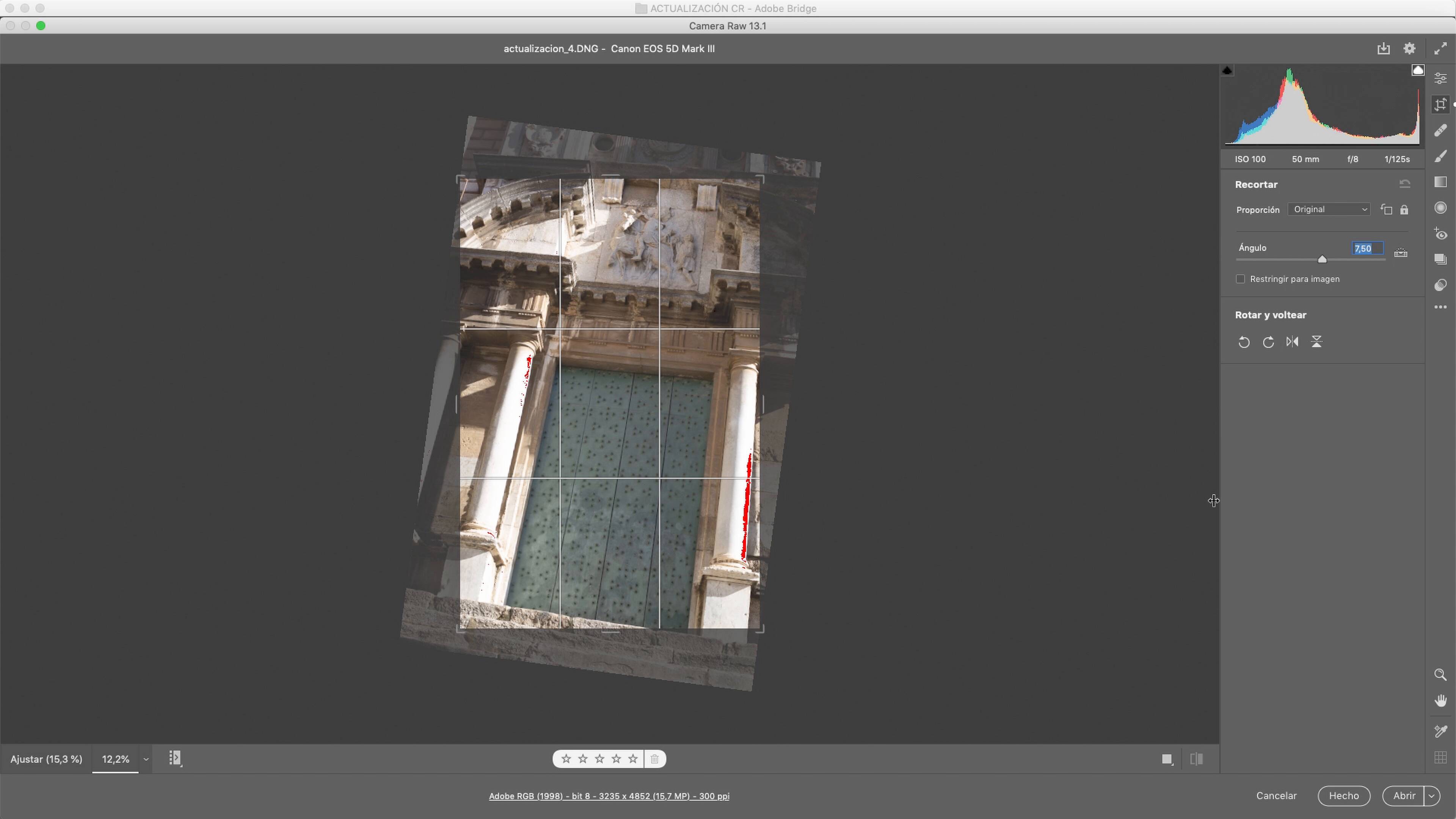Rotate image counterclockwise
Screen dimensions: 1456x819
1244,342
